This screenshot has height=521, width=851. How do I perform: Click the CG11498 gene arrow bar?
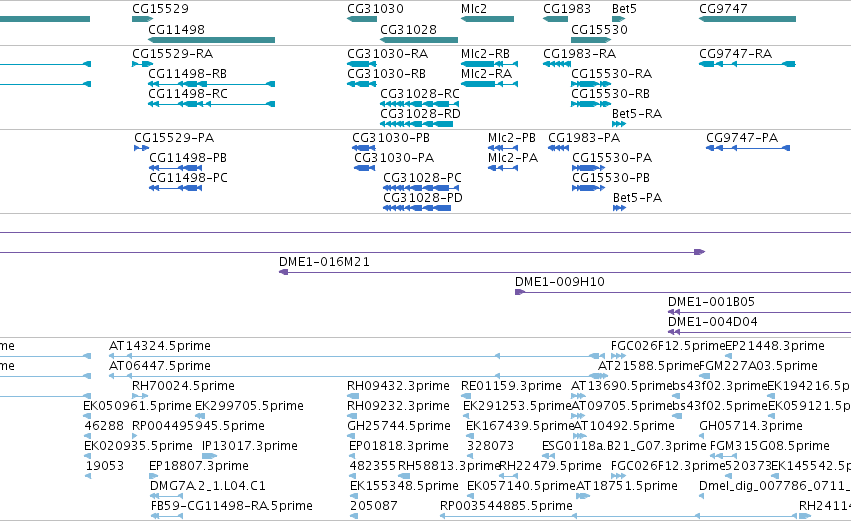(x=211, y=40)
